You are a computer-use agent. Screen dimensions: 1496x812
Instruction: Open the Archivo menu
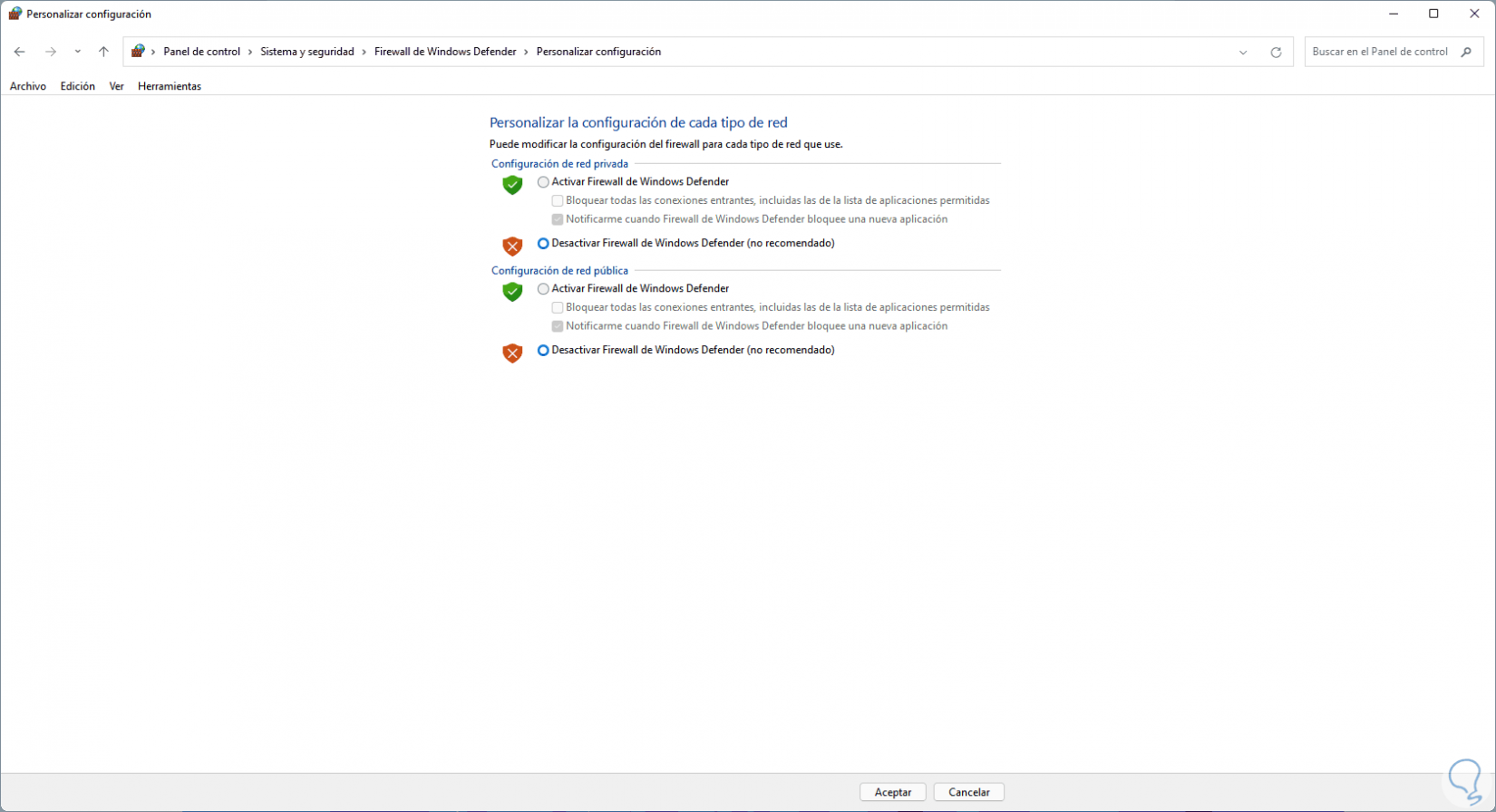pos(28,86)
